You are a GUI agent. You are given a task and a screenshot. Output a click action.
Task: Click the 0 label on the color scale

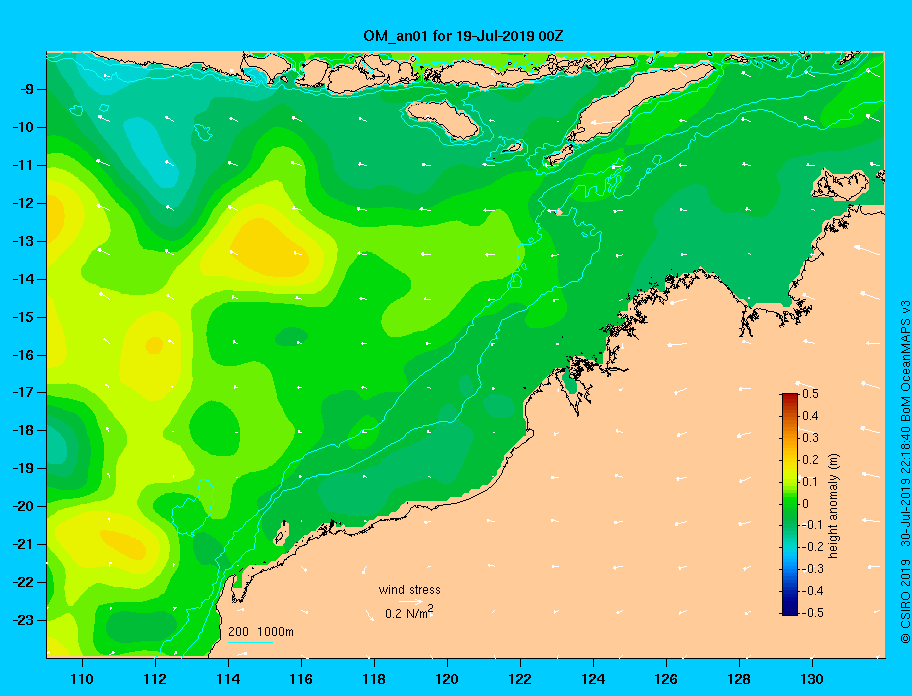(806, 504)
